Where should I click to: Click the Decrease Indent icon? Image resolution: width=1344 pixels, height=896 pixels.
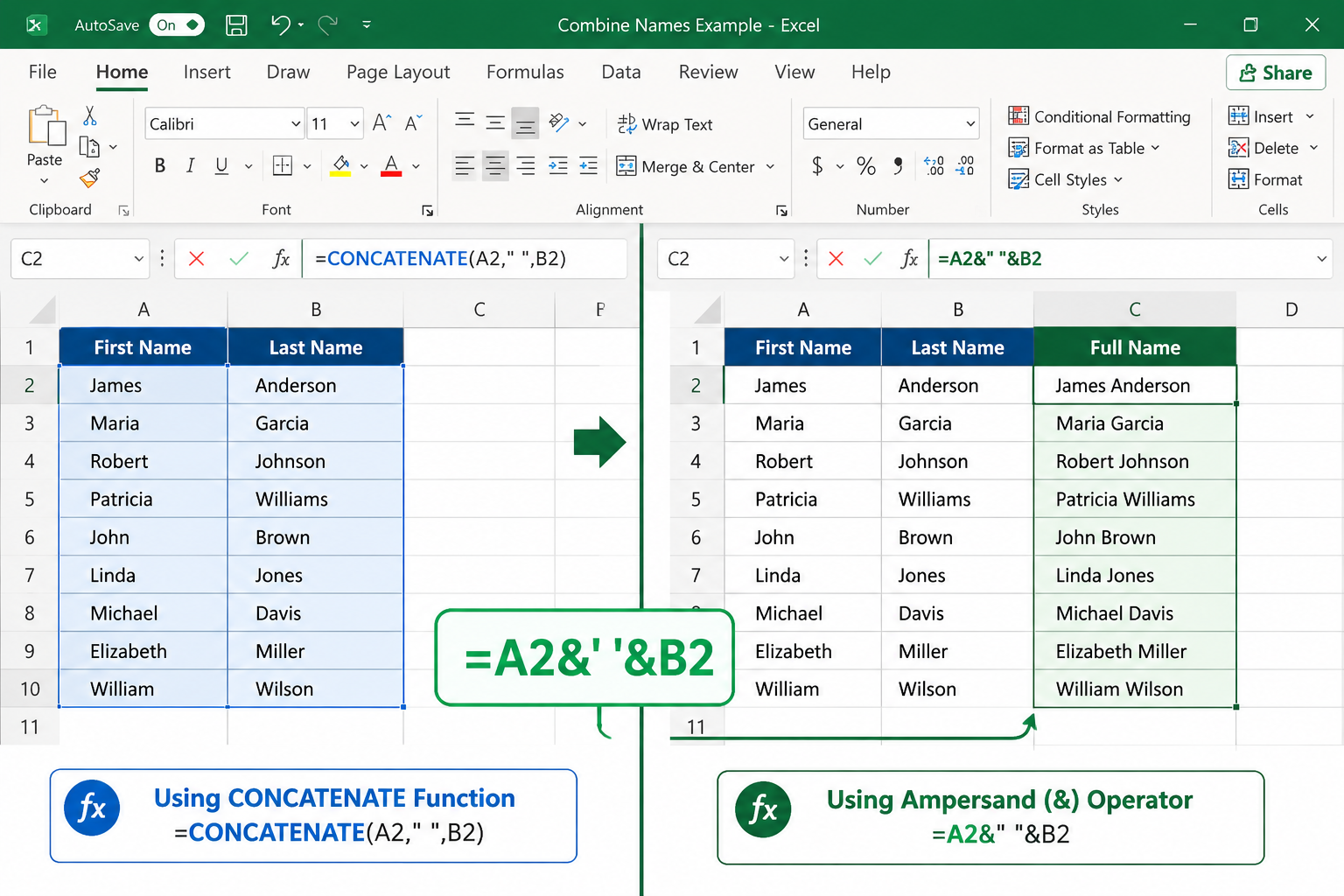click(x=558, y=165)
